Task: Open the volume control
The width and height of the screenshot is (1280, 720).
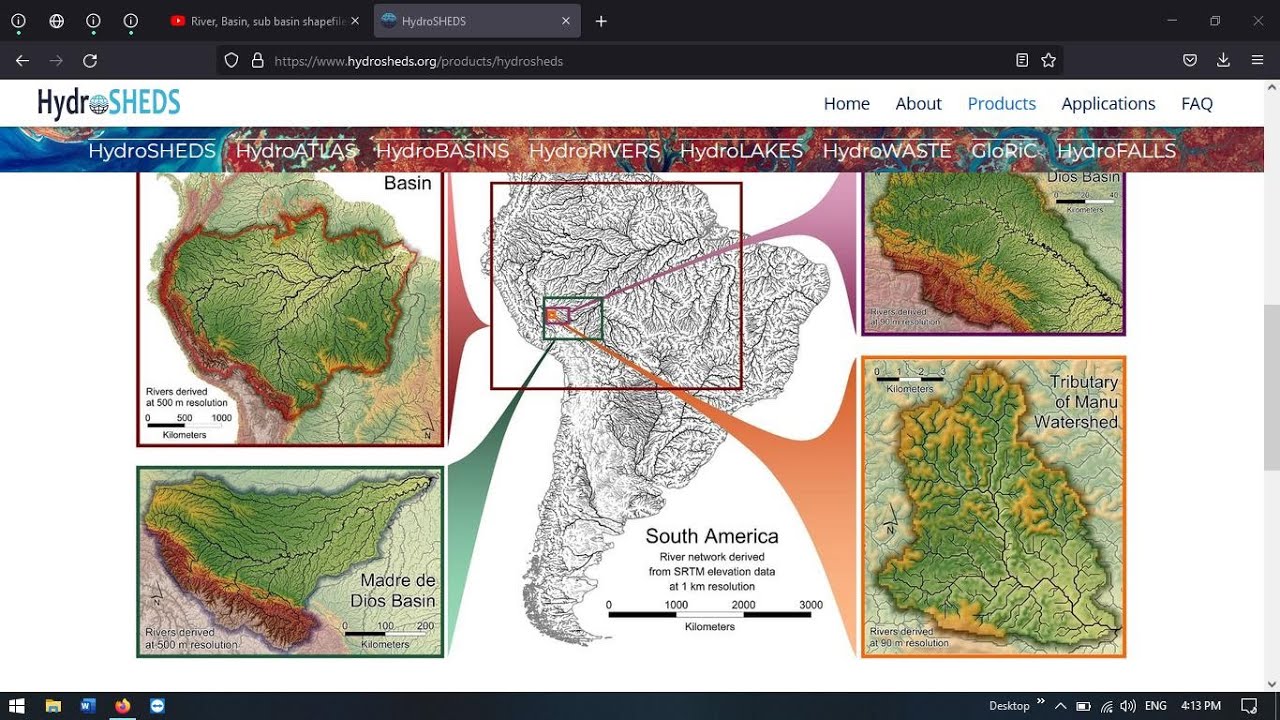Action: 1128,706
